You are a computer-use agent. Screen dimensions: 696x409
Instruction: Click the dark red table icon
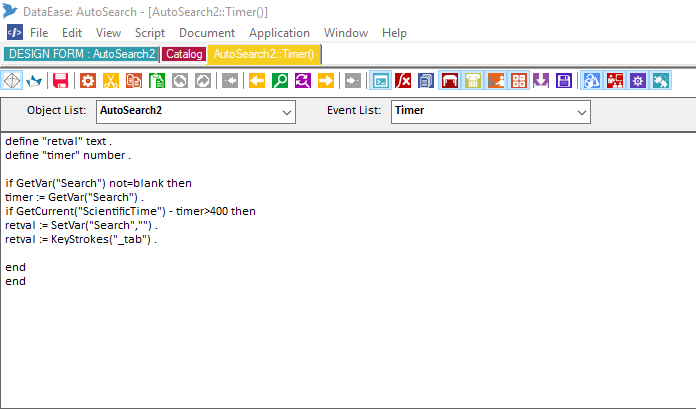pos(450,81)
